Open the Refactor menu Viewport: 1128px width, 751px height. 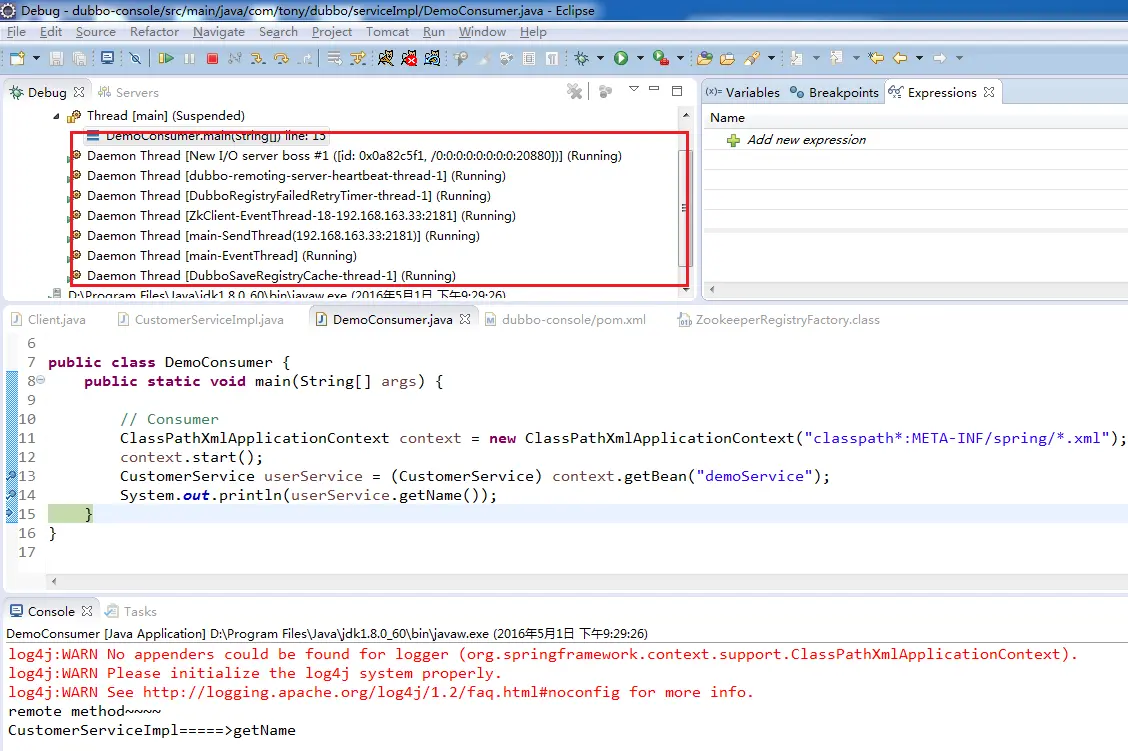(154, 32)
